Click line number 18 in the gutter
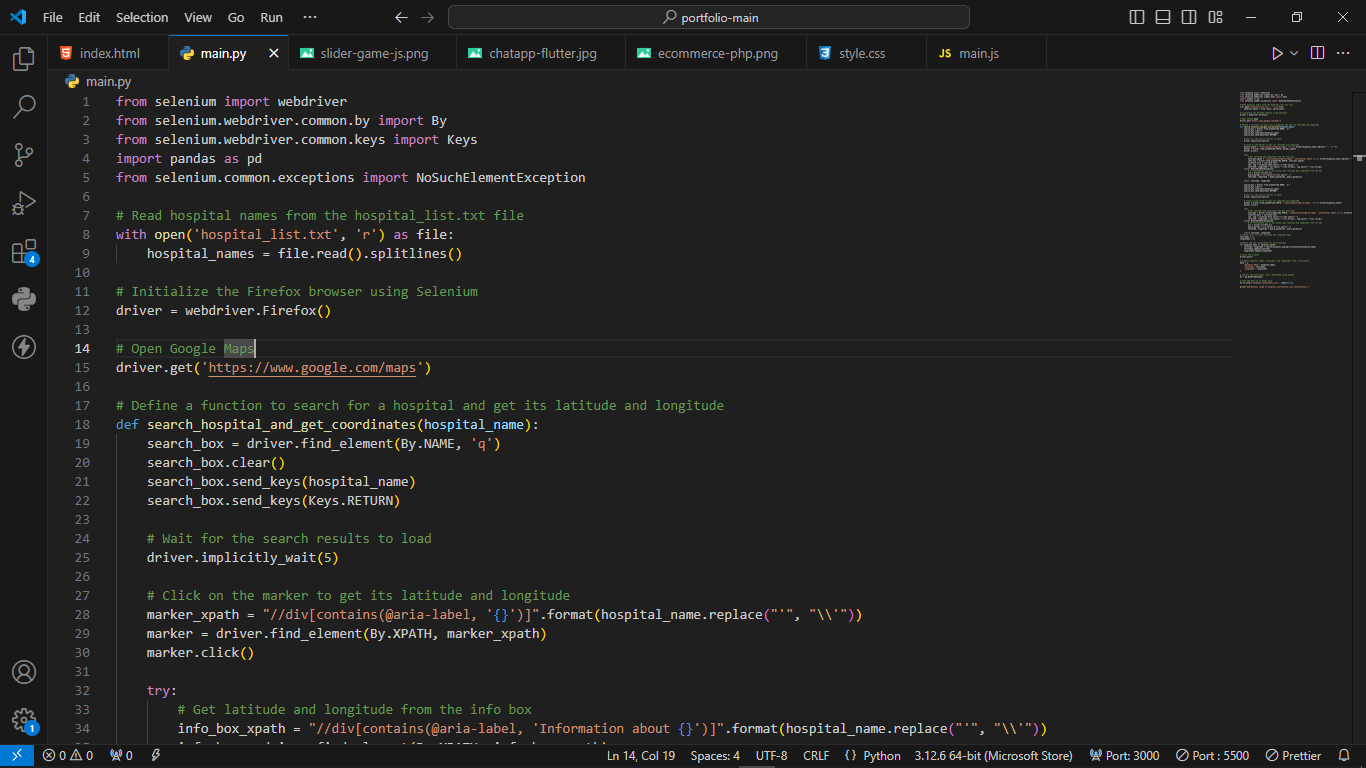This screenshot has width=1366, height=768. tap(82, 424)
